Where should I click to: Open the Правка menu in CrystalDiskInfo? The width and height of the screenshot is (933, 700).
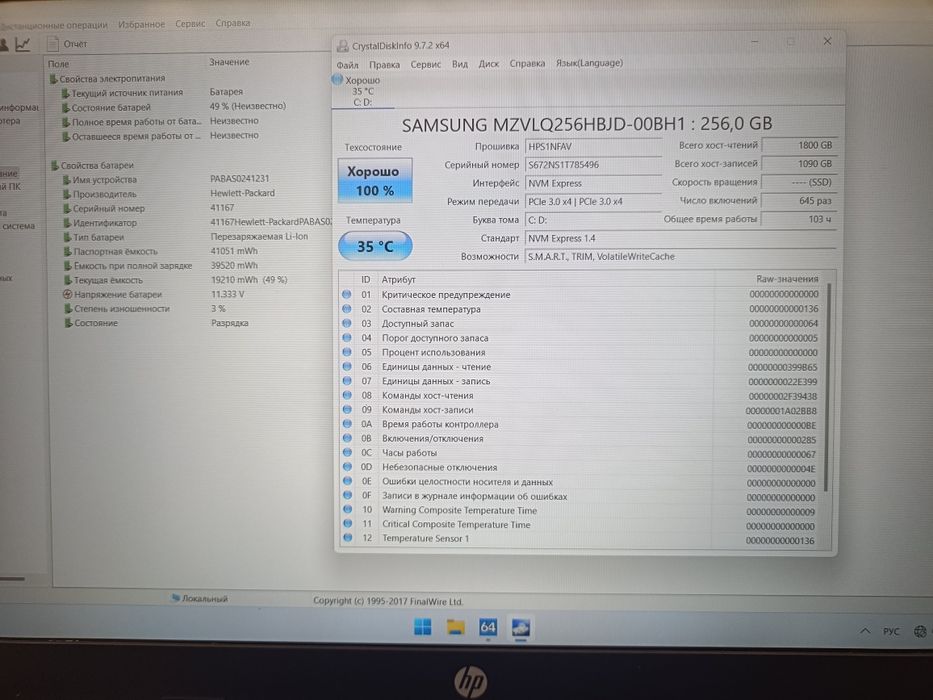pos(384,64)
